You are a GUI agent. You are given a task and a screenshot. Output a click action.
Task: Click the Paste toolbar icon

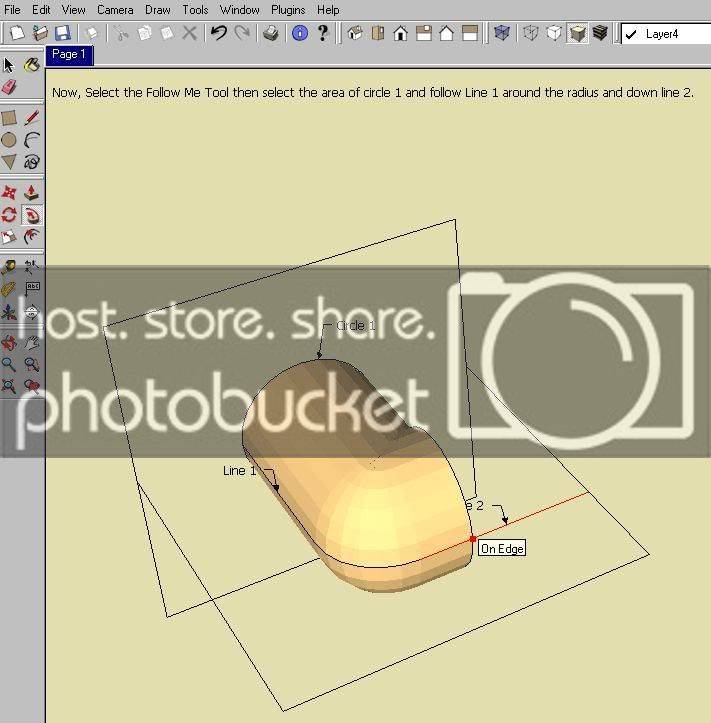[166, 33]
